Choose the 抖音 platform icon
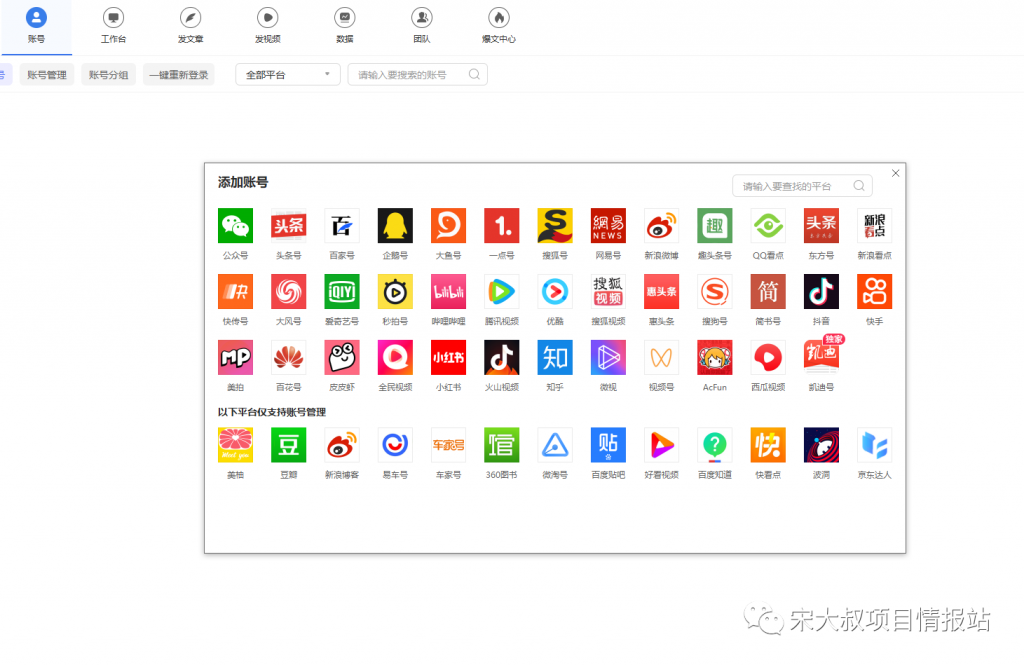1024x665 pixels. tap(821, 292)
